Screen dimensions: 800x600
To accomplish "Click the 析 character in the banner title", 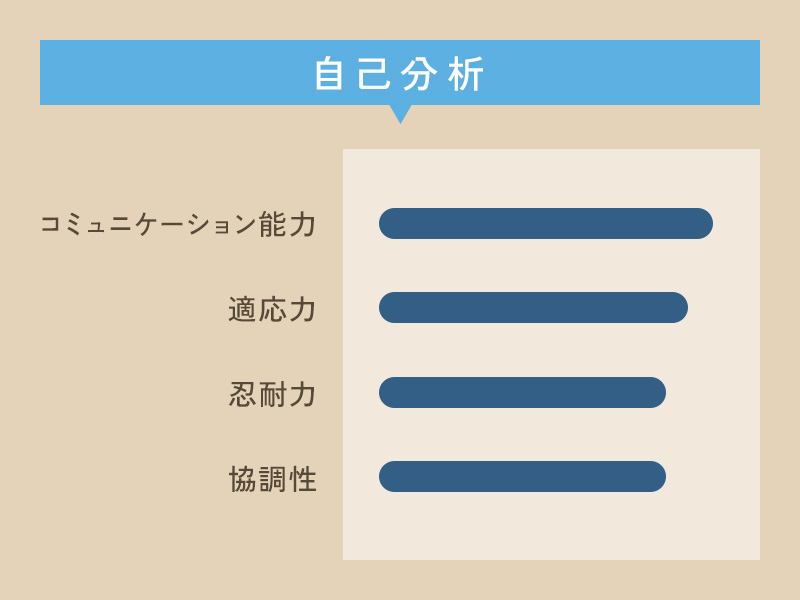I will (466, 74).
